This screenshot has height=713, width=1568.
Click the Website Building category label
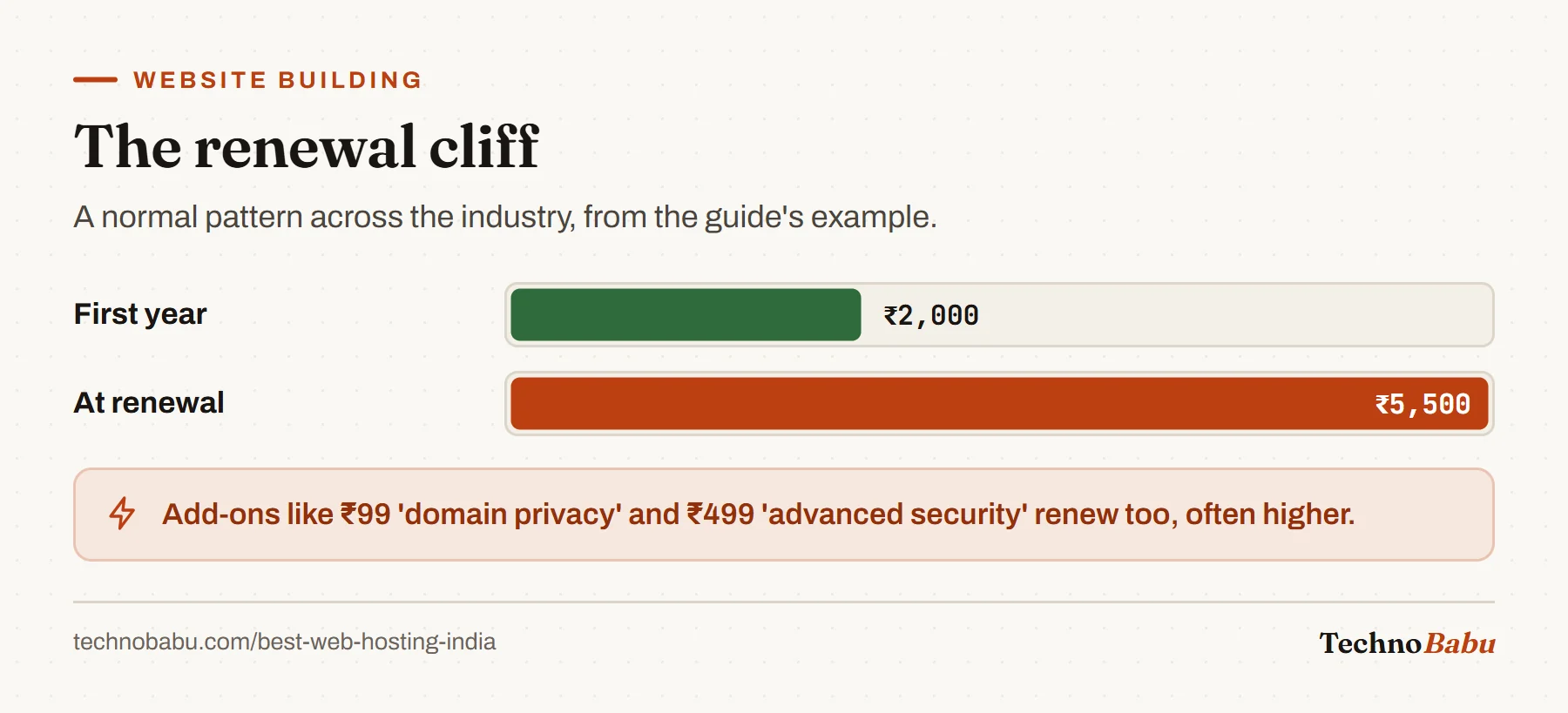[x=278, y=80]
